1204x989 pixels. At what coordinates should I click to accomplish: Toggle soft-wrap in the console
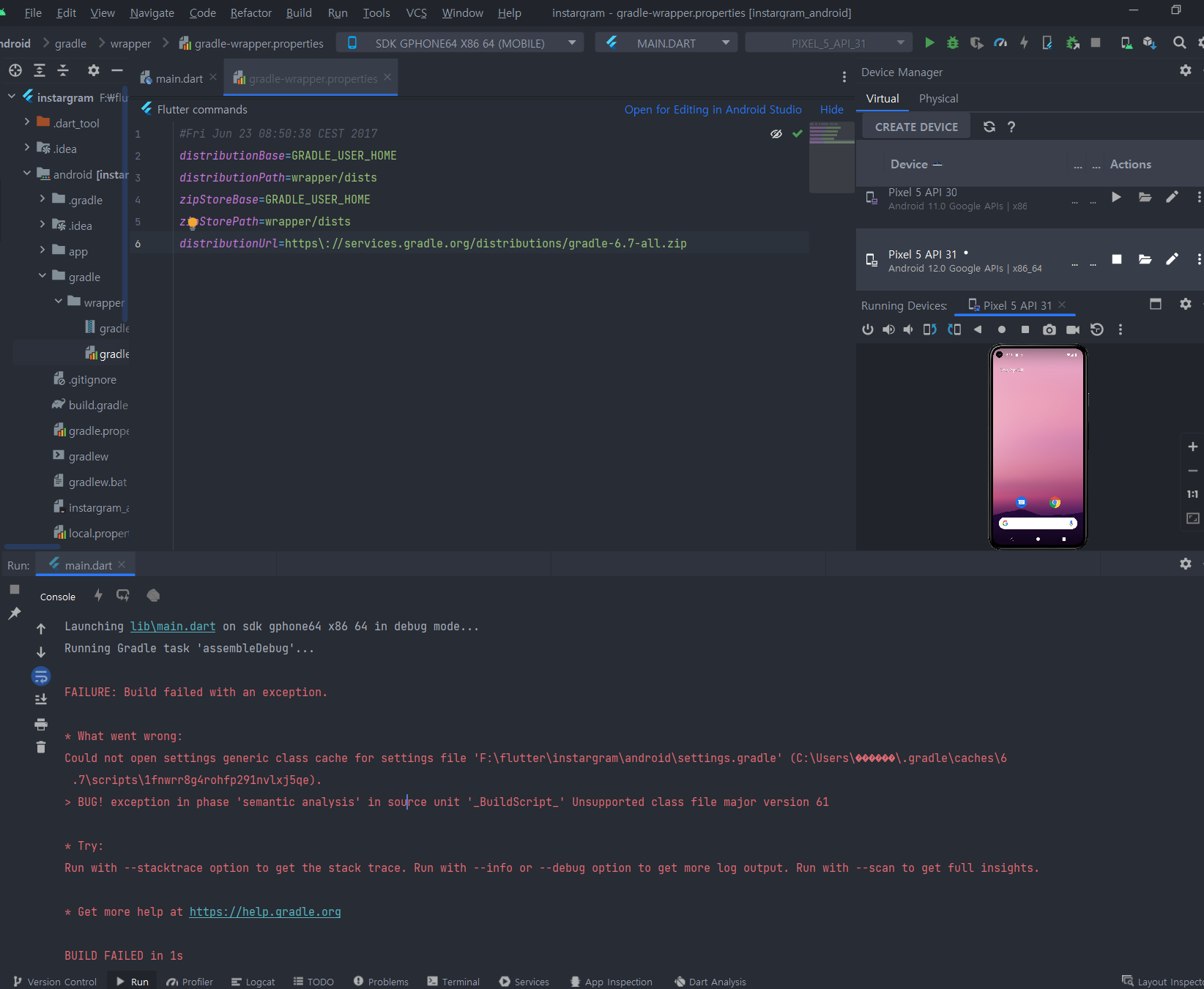coord(41,676)
